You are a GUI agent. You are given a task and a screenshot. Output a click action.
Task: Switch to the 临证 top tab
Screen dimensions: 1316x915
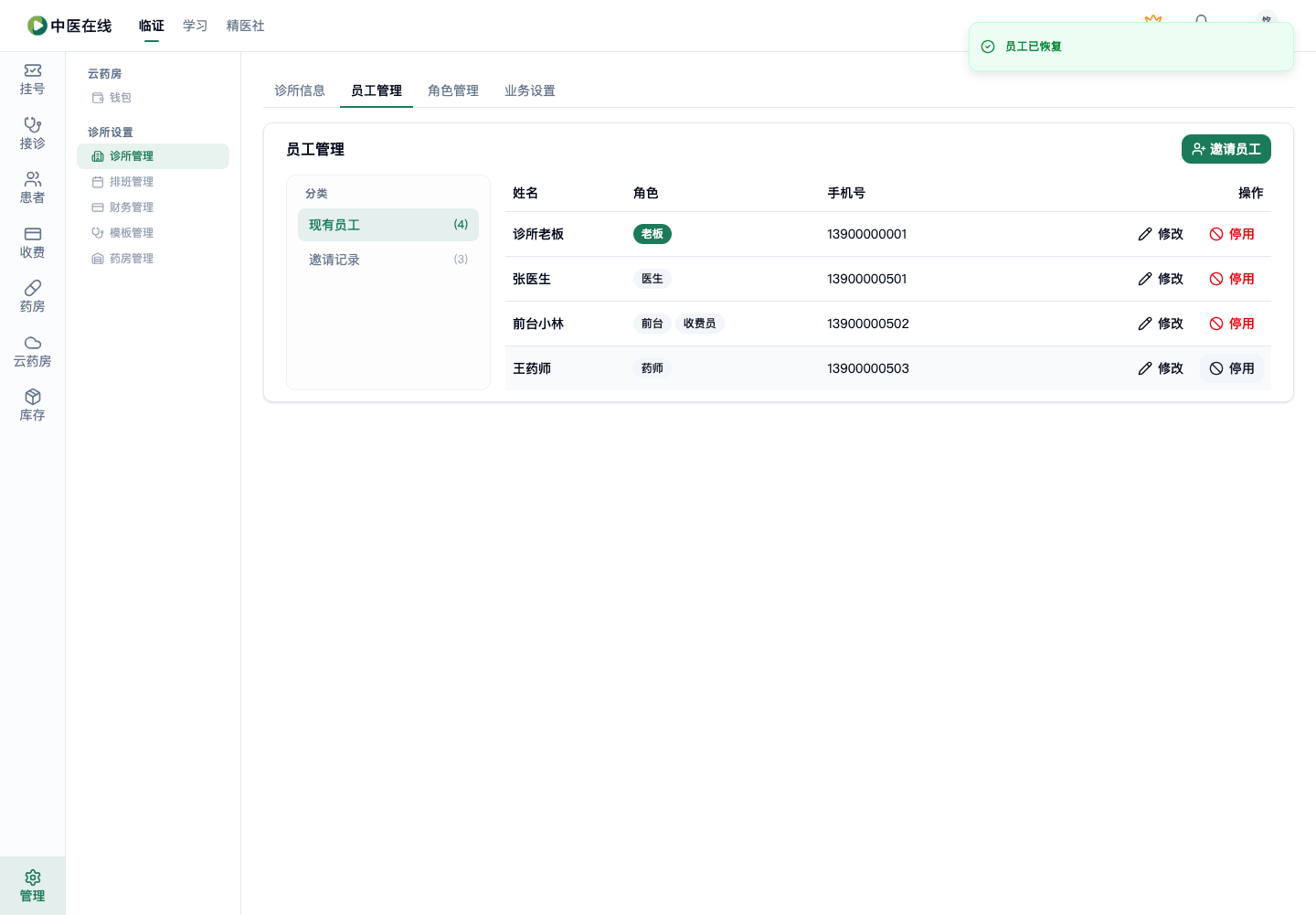tap(152, 26)
